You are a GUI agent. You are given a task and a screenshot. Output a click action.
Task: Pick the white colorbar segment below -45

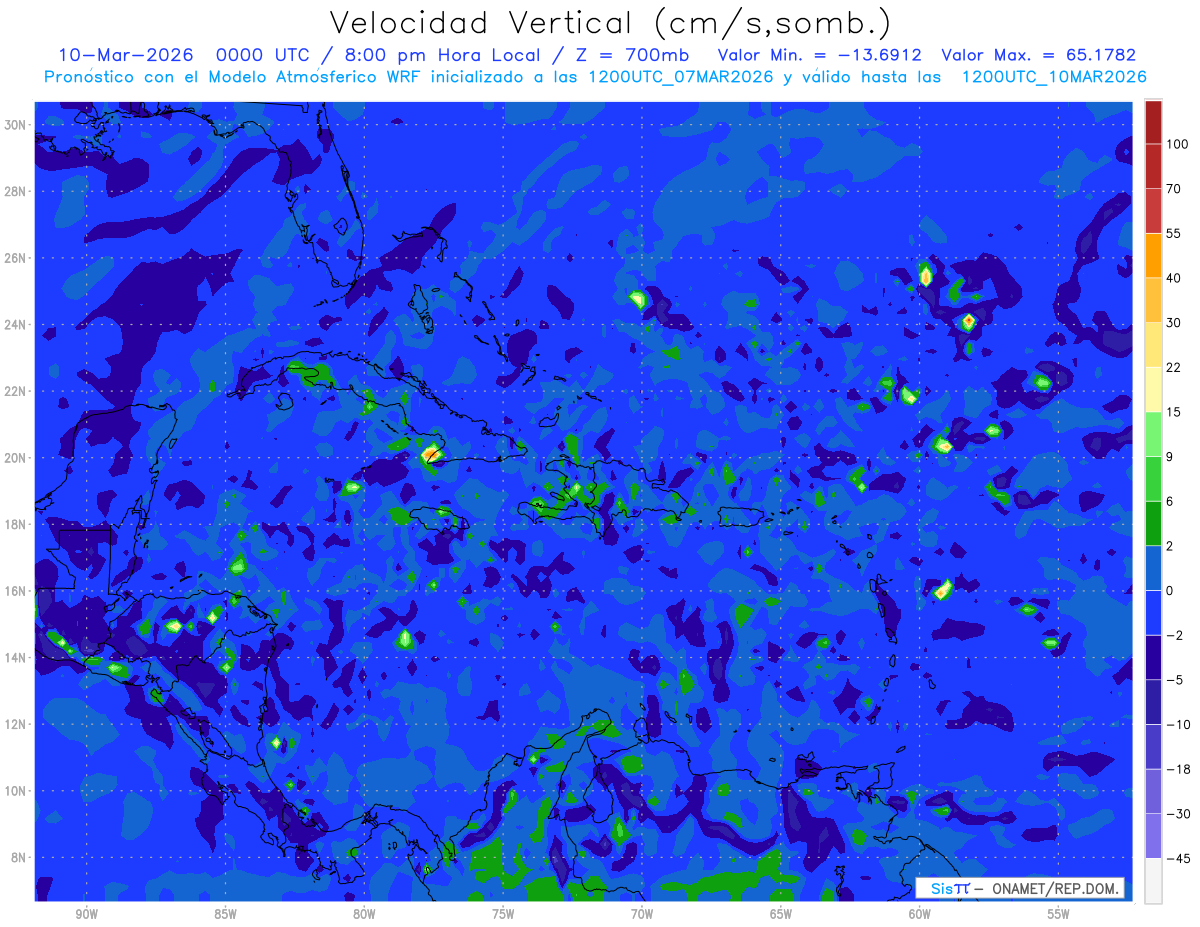[1153, 880]
